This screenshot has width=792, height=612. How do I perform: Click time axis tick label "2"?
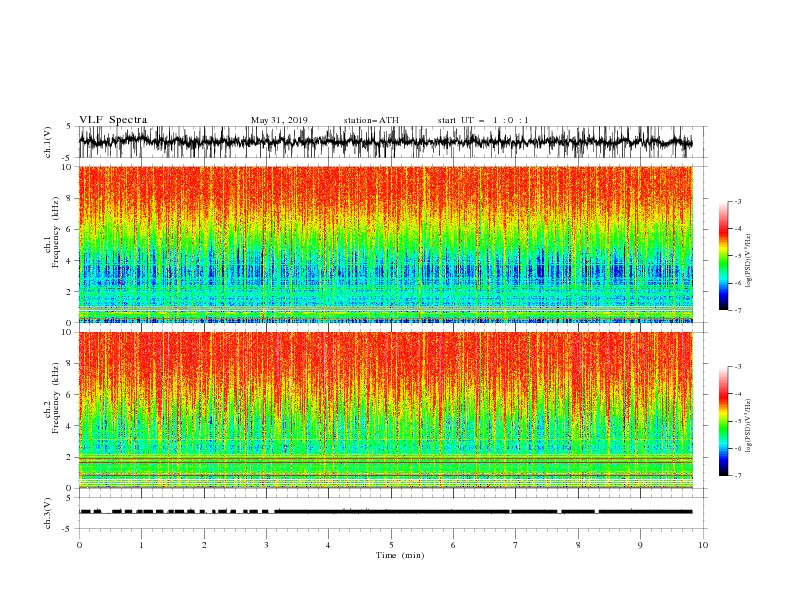coord(204,545)
